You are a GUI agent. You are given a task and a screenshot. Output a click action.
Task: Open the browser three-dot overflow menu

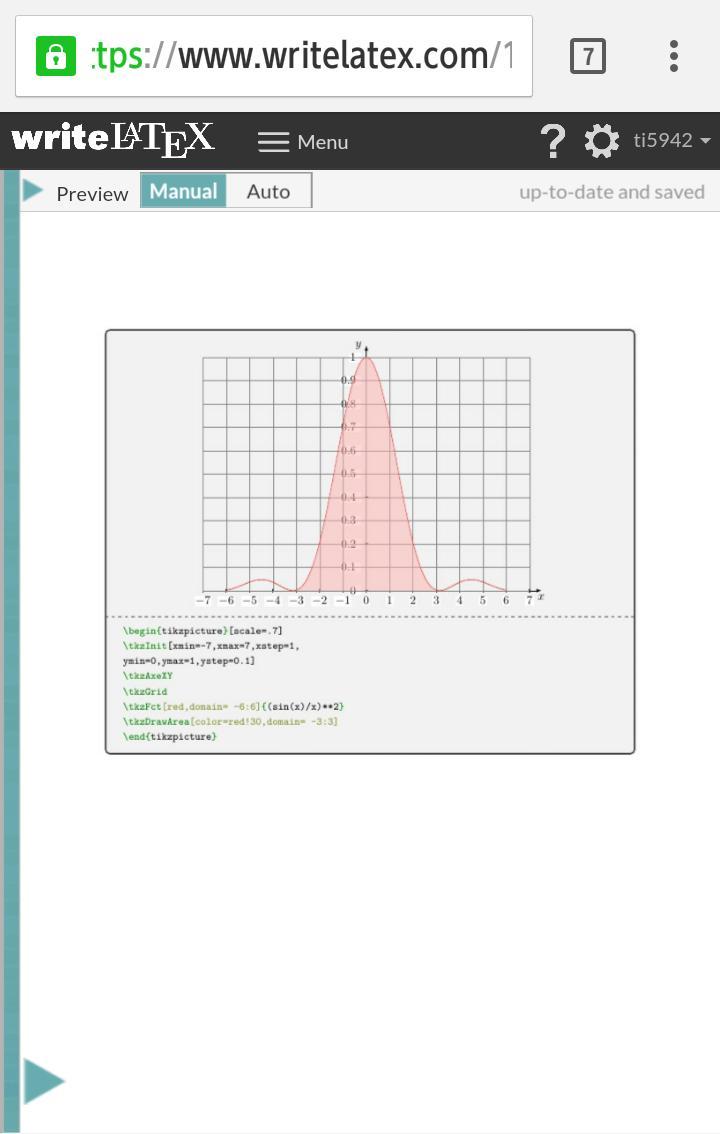(674, 56)
